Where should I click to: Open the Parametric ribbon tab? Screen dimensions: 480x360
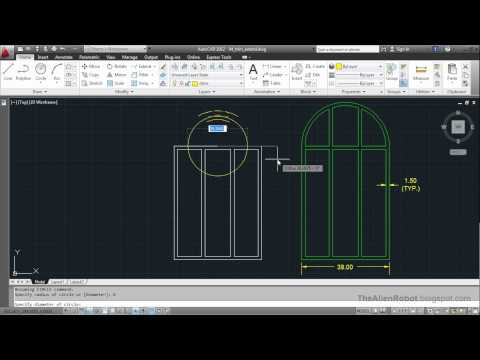point(89,57)
